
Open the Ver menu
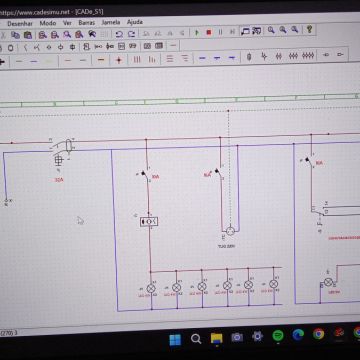(67, 23)
